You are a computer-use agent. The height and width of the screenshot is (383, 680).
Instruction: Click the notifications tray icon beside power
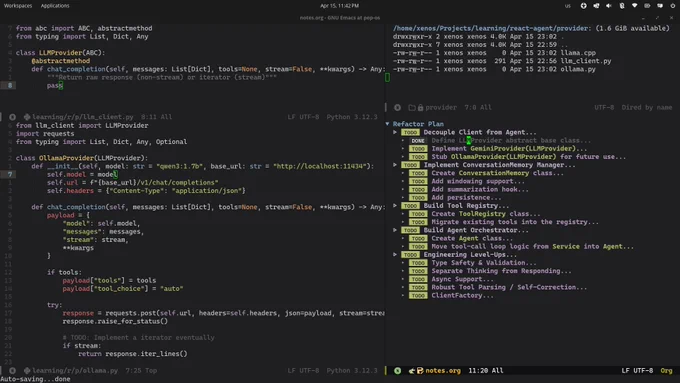pos(660,6)
